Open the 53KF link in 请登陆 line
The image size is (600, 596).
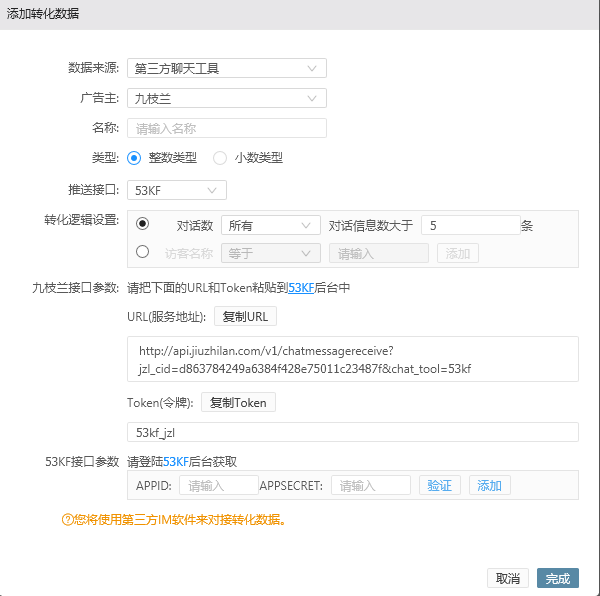[x=176, y=462]
